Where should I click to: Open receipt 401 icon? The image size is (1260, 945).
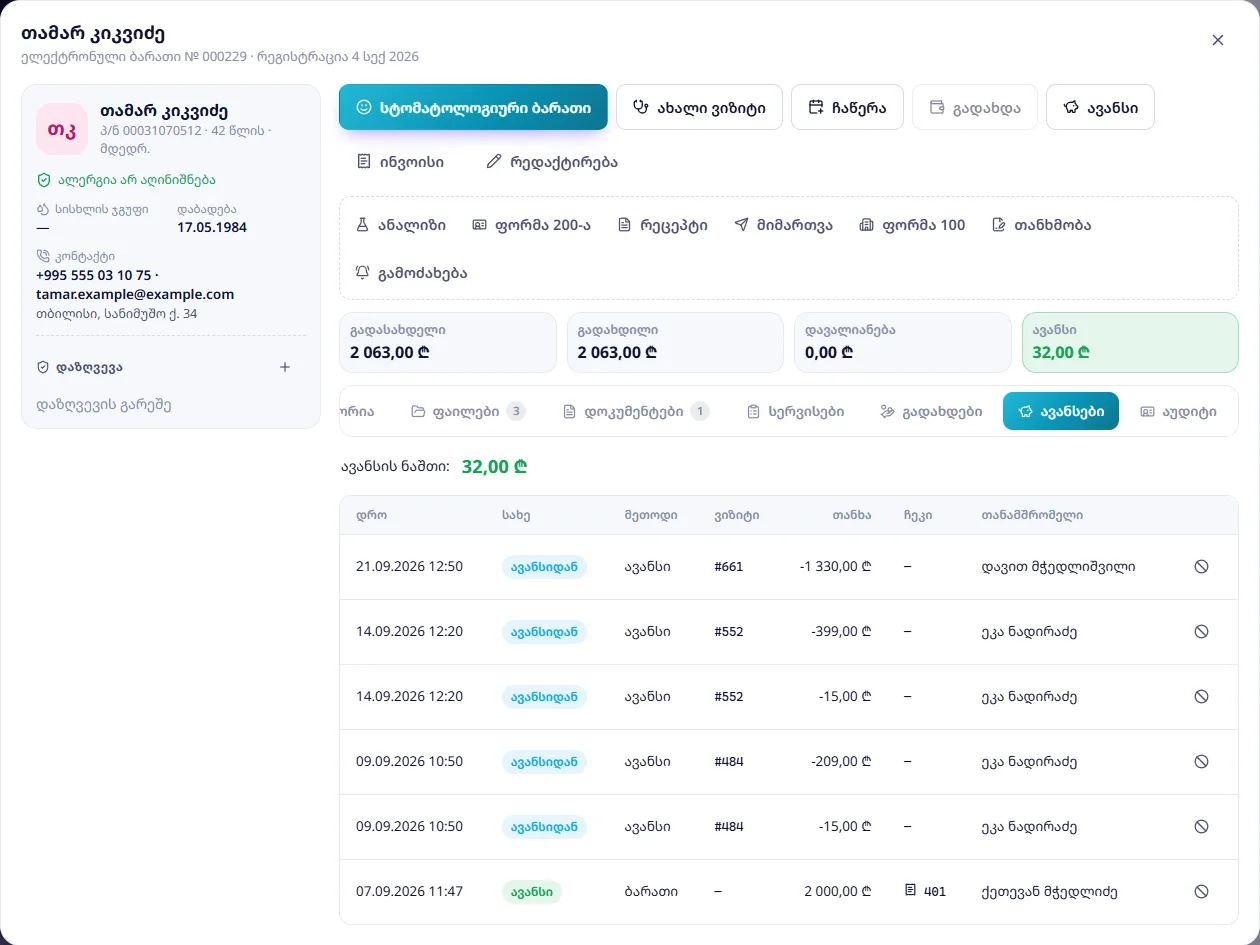point(910,890)
